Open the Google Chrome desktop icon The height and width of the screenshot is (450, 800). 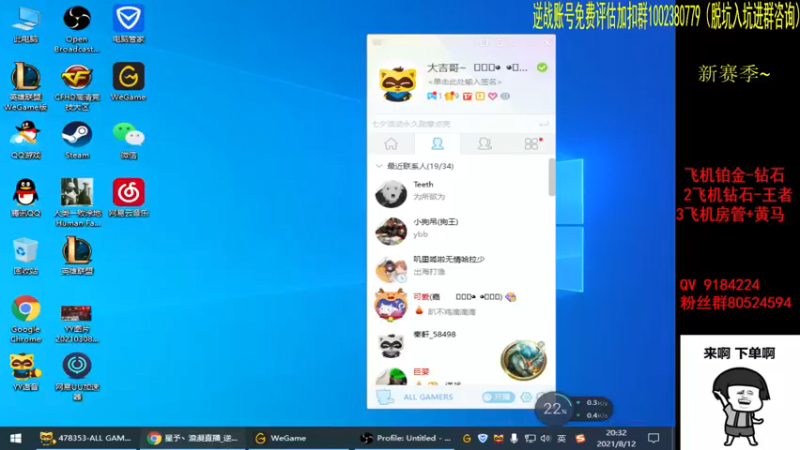pos(26,318)
